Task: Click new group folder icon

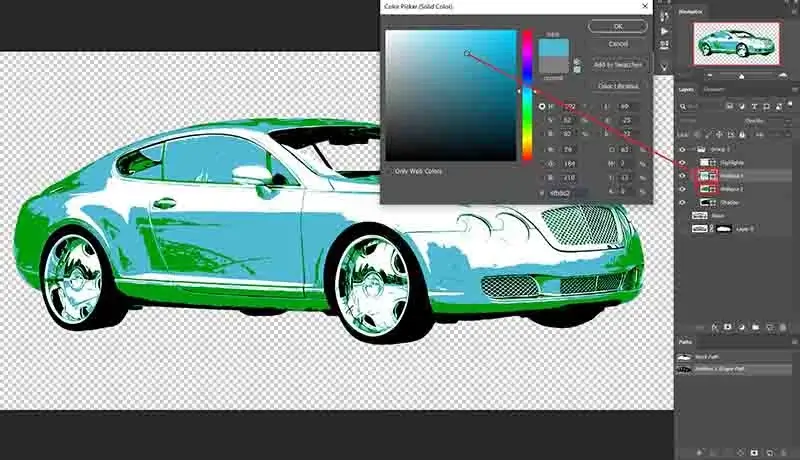Action: pos(756,327)
